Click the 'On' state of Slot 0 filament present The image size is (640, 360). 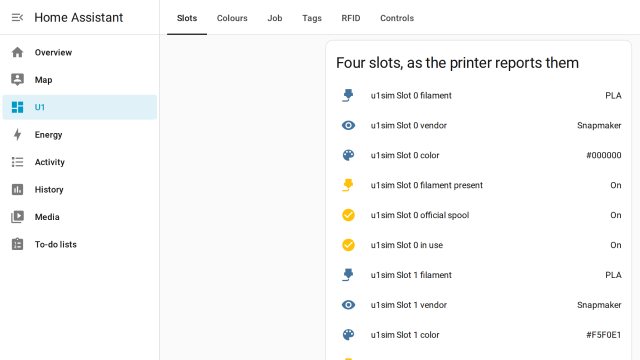(616, 185)
